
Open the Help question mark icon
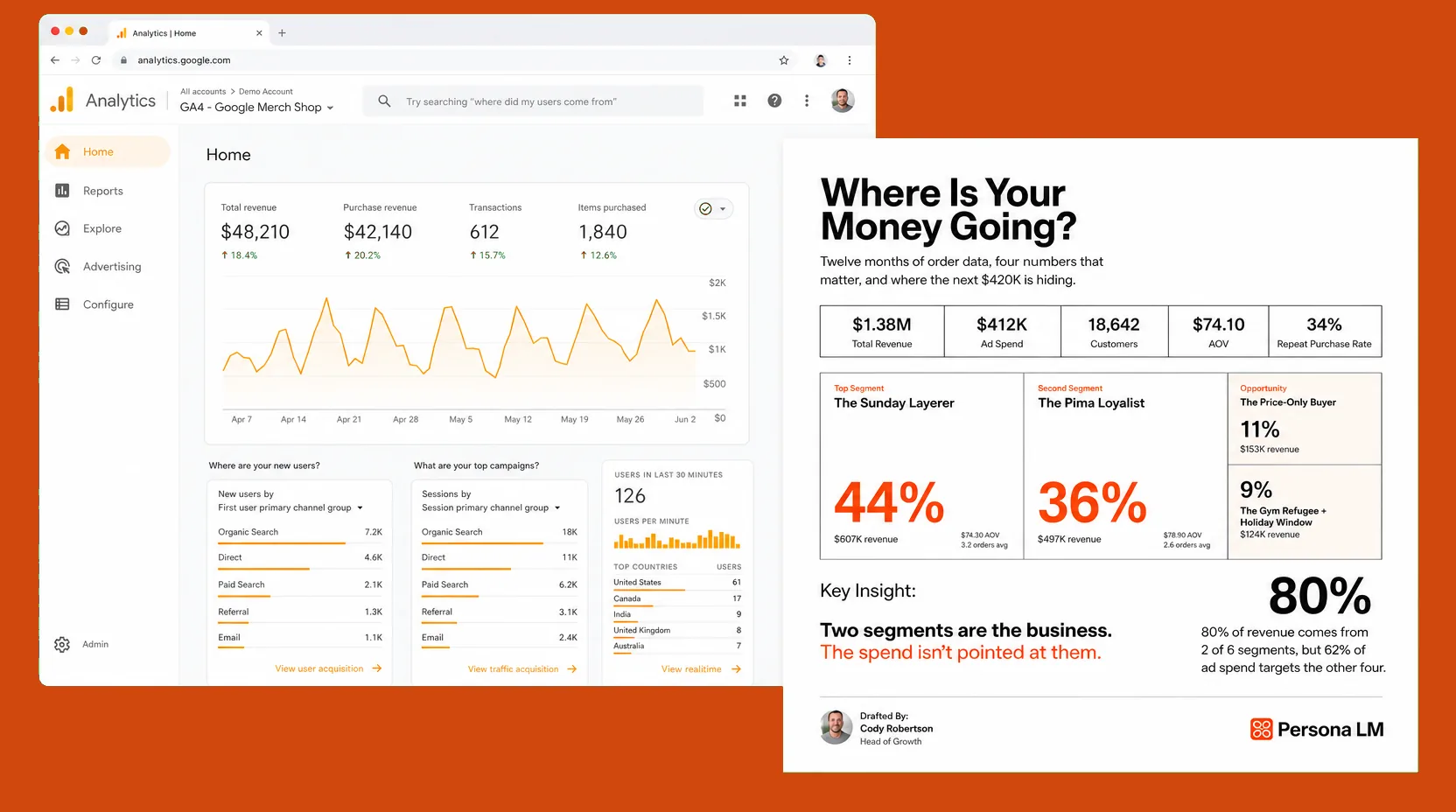(774, 101)
